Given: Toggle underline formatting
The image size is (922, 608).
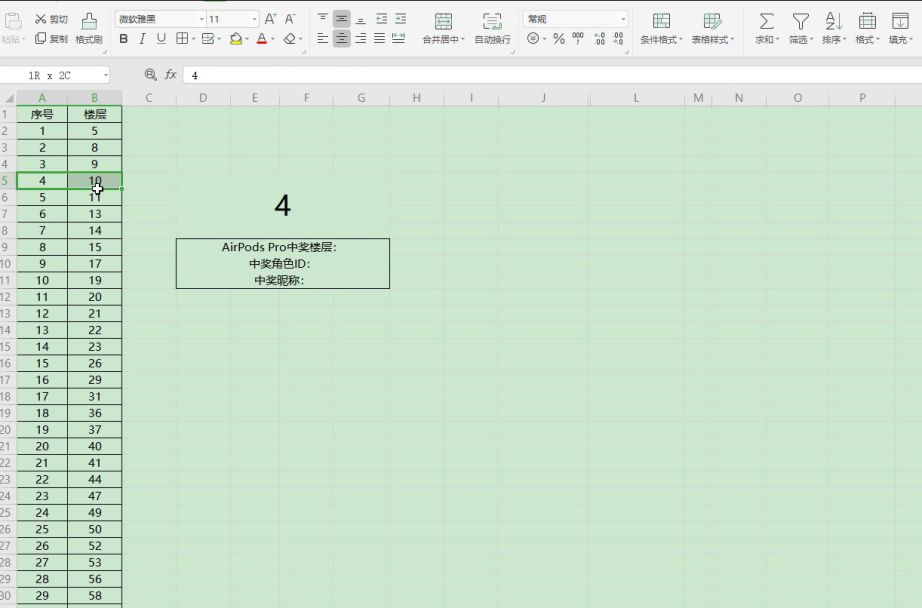Looking at the screenshot, I should [x=161, y=39].
